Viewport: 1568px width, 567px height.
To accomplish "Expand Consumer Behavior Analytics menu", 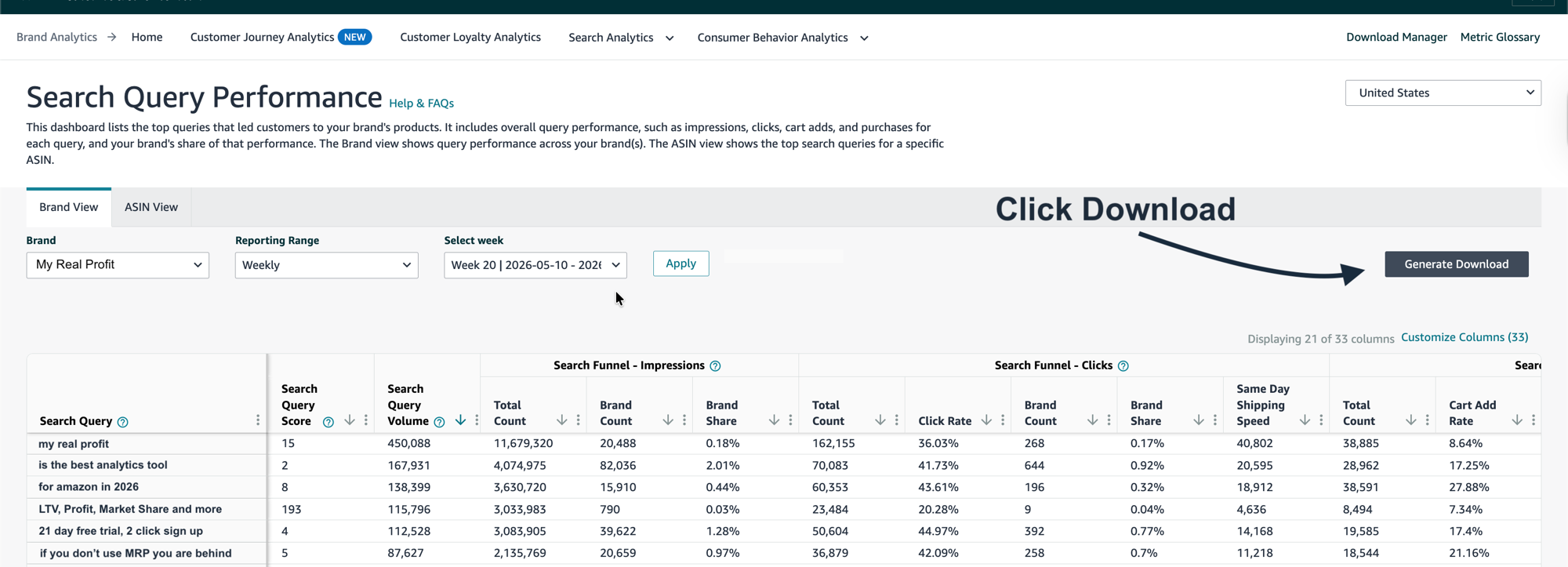I will (782, 38).
